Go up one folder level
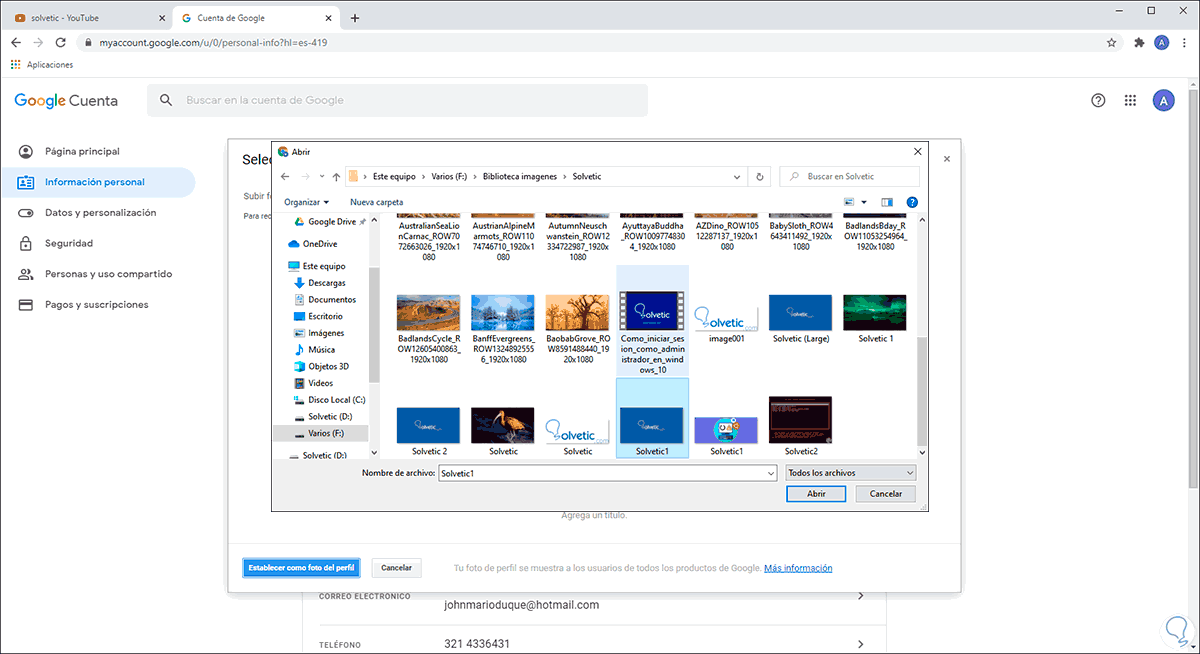The width and height of the screenshot is (1200, 654). point(336,177)
